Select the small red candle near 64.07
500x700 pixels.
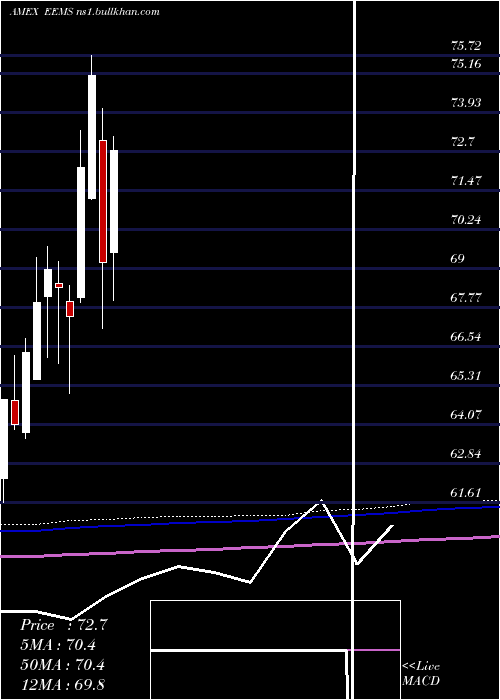[15, 412]
